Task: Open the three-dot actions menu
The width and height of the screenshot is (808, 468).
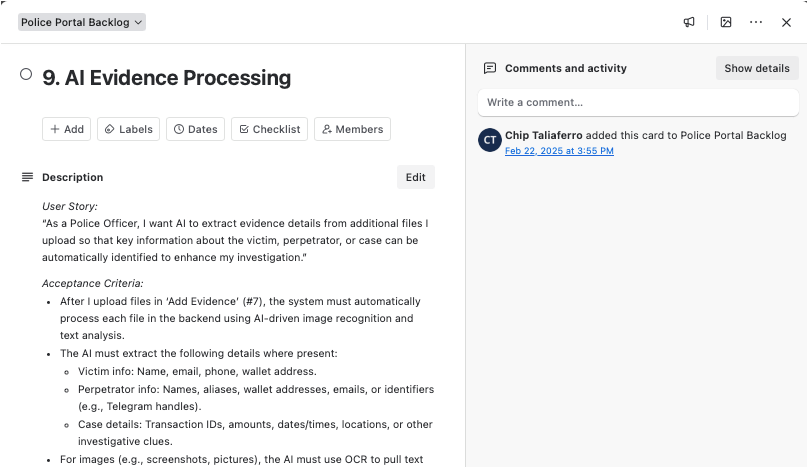Action: 756,22
